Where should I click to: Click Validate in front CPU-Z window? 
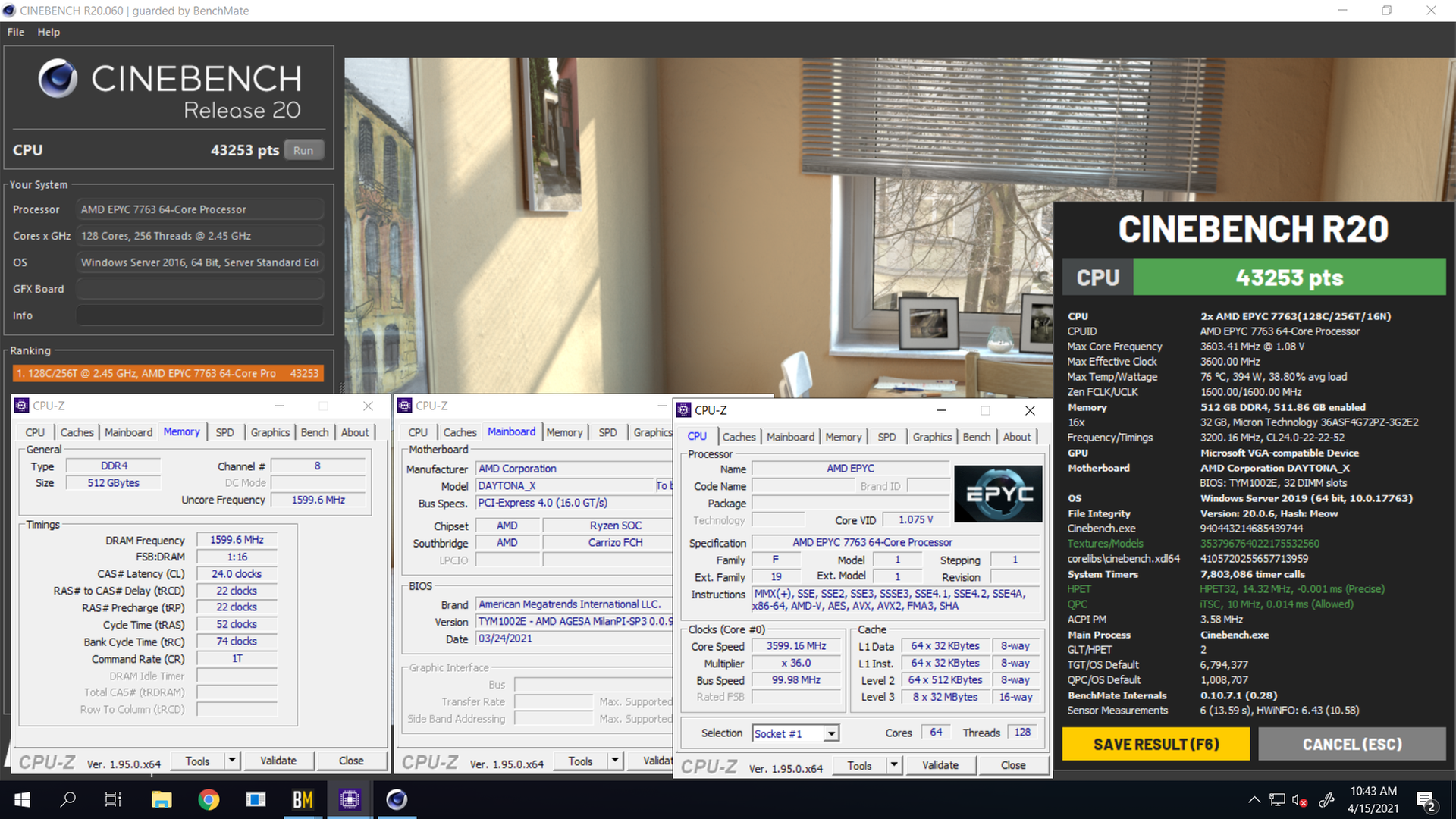click(x=940, y=765)
